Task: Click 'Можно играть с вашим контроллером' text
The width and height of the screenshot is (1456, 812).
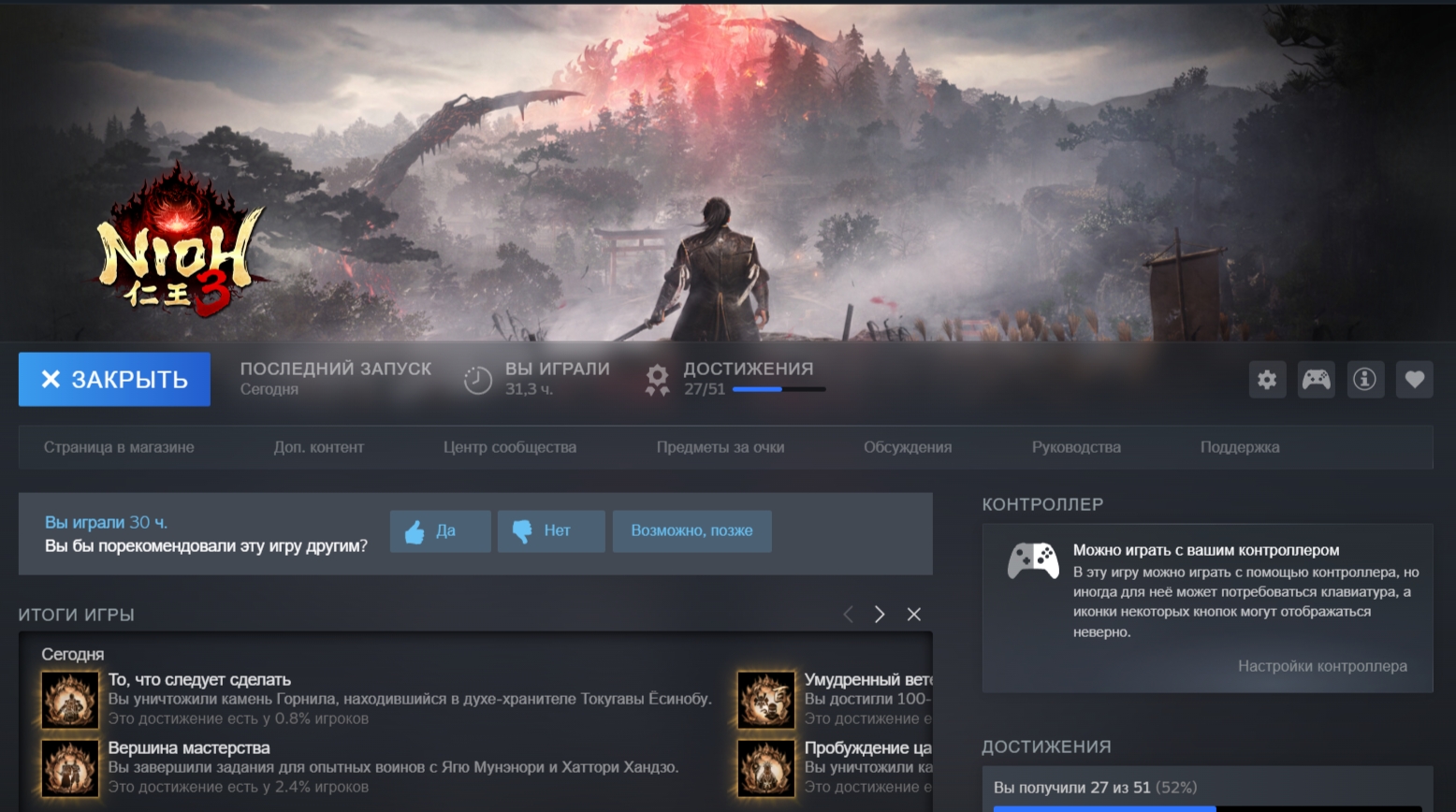Action: point(1206,550)
